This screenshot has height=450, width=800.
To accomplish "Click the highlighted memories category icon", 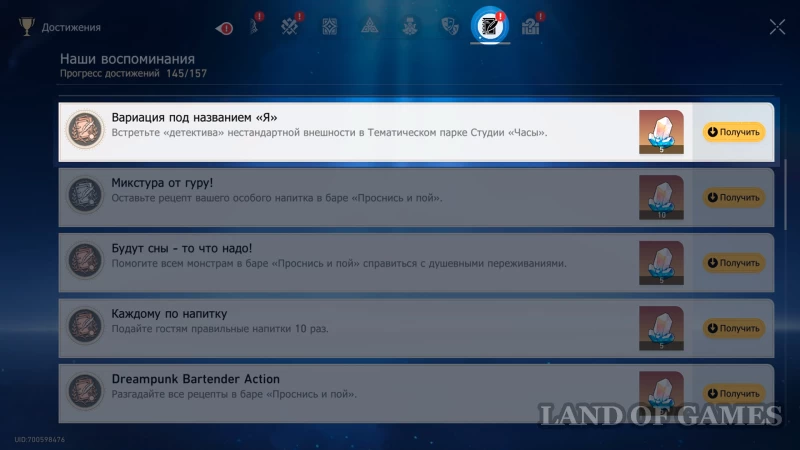I will click(489, 26).
